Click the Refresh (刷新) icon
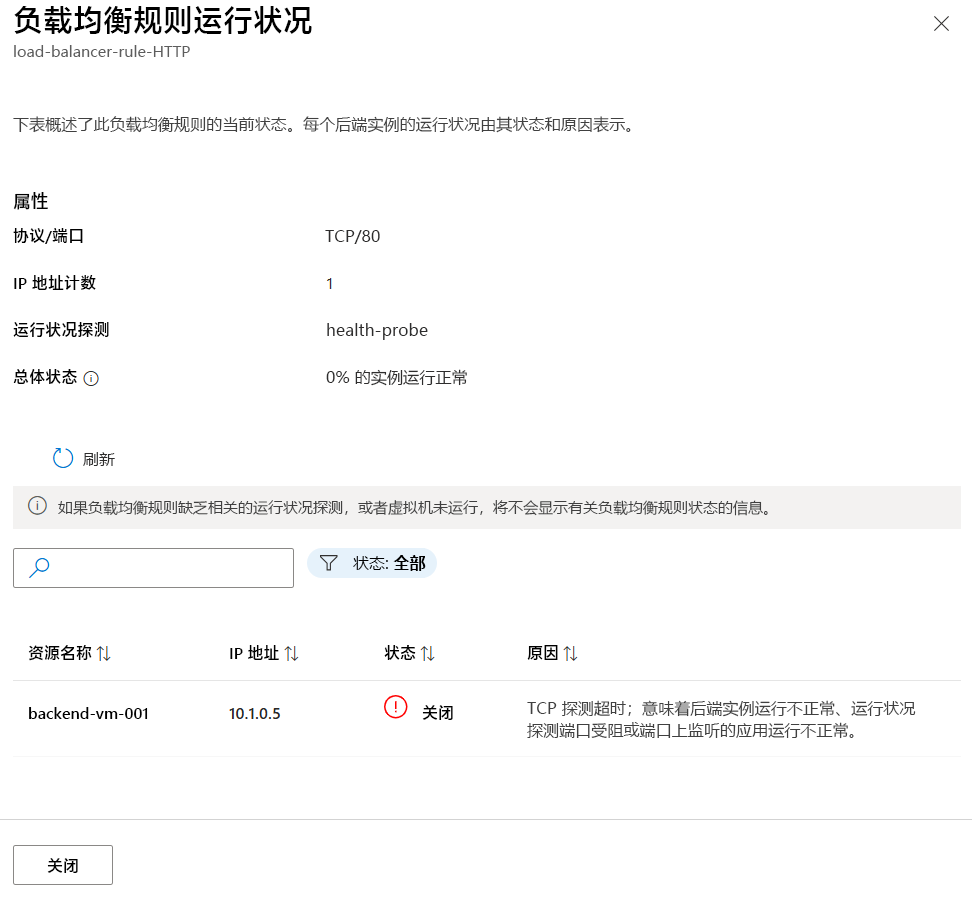Image resolution: width=972 pixels, height=899 pixels. (63, 457)
